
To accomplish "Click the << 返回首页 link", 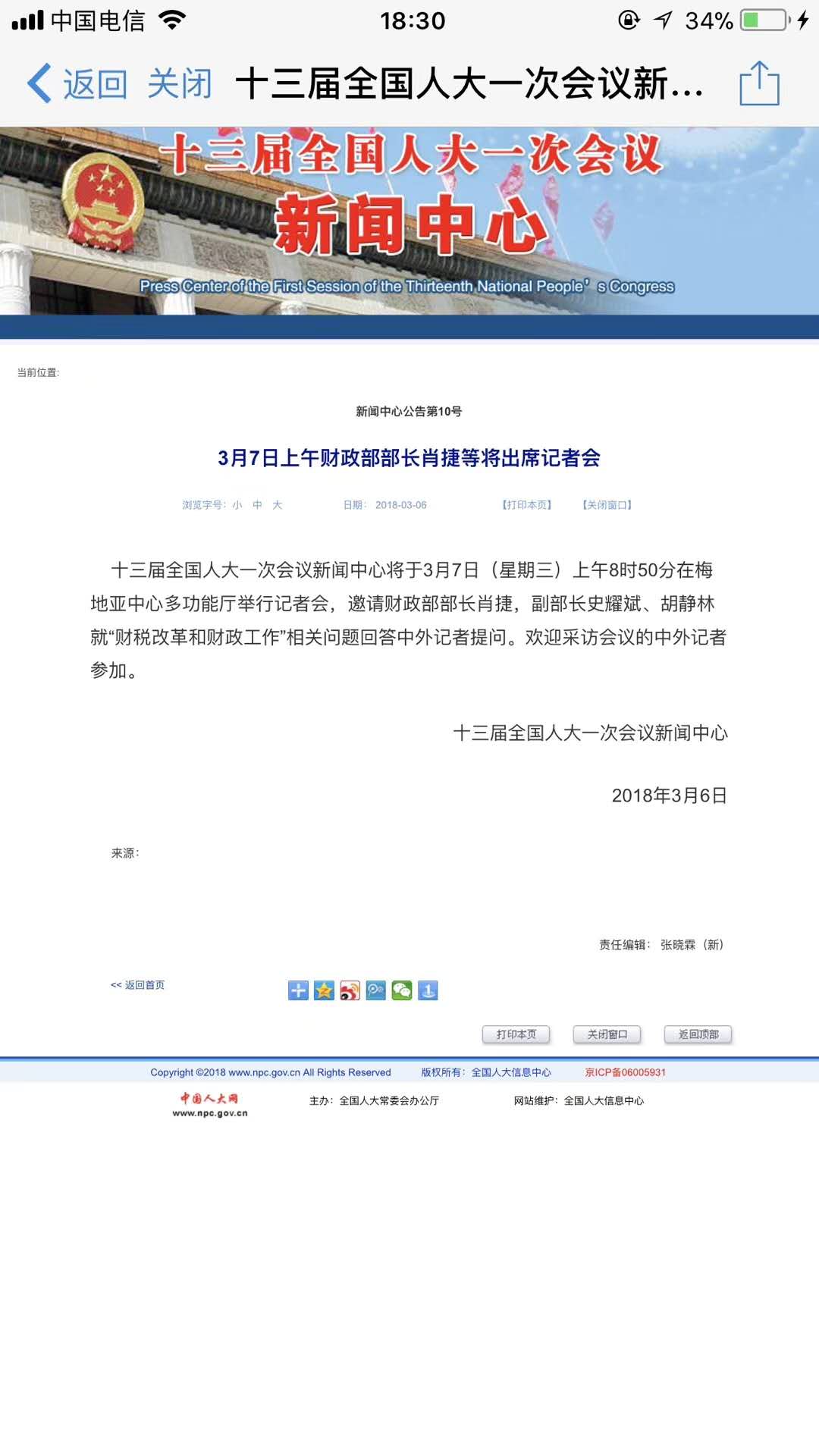I will 137,985.
